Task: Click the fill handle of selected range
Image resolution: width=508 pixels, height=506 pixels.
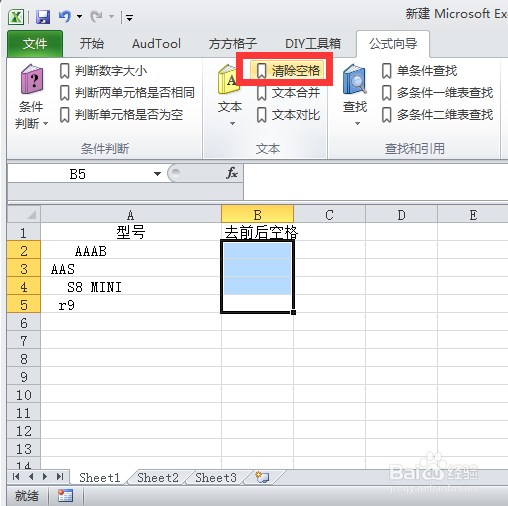Action: click(x=293, y=312)
